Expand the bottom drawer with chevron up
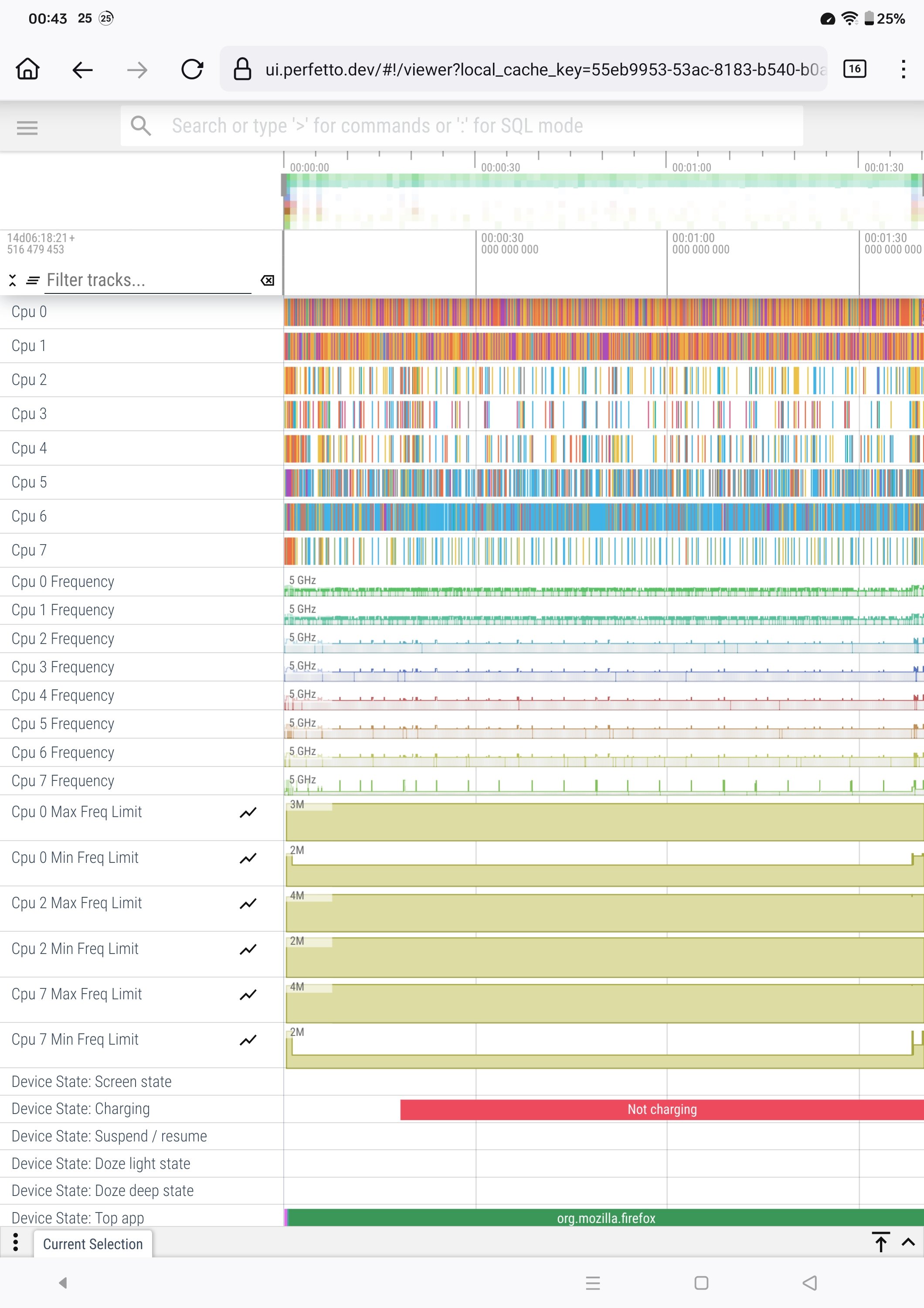924x1308 pixels. click(x=908, y=1243)
